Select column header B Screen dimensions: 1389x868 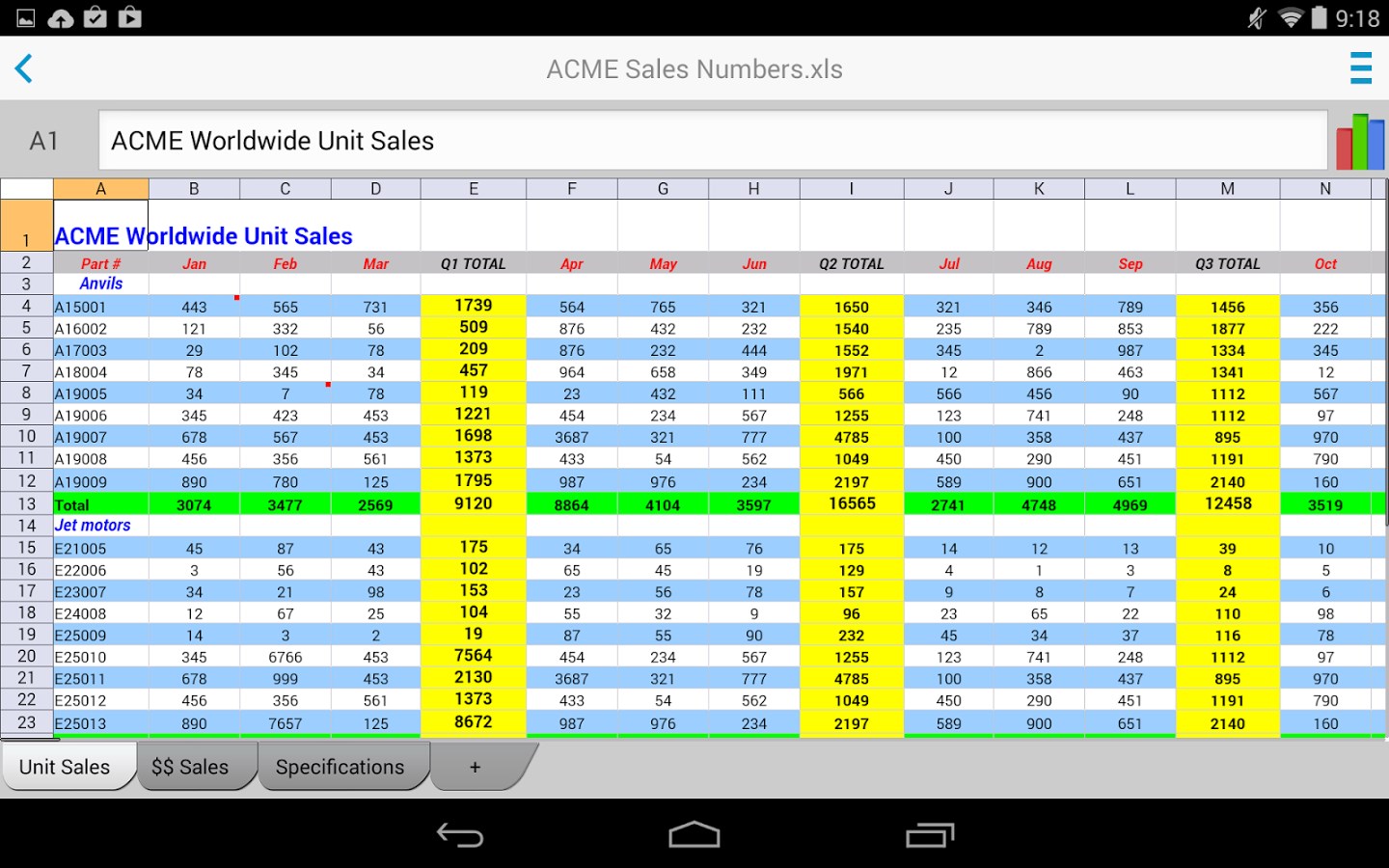[194, 187]
